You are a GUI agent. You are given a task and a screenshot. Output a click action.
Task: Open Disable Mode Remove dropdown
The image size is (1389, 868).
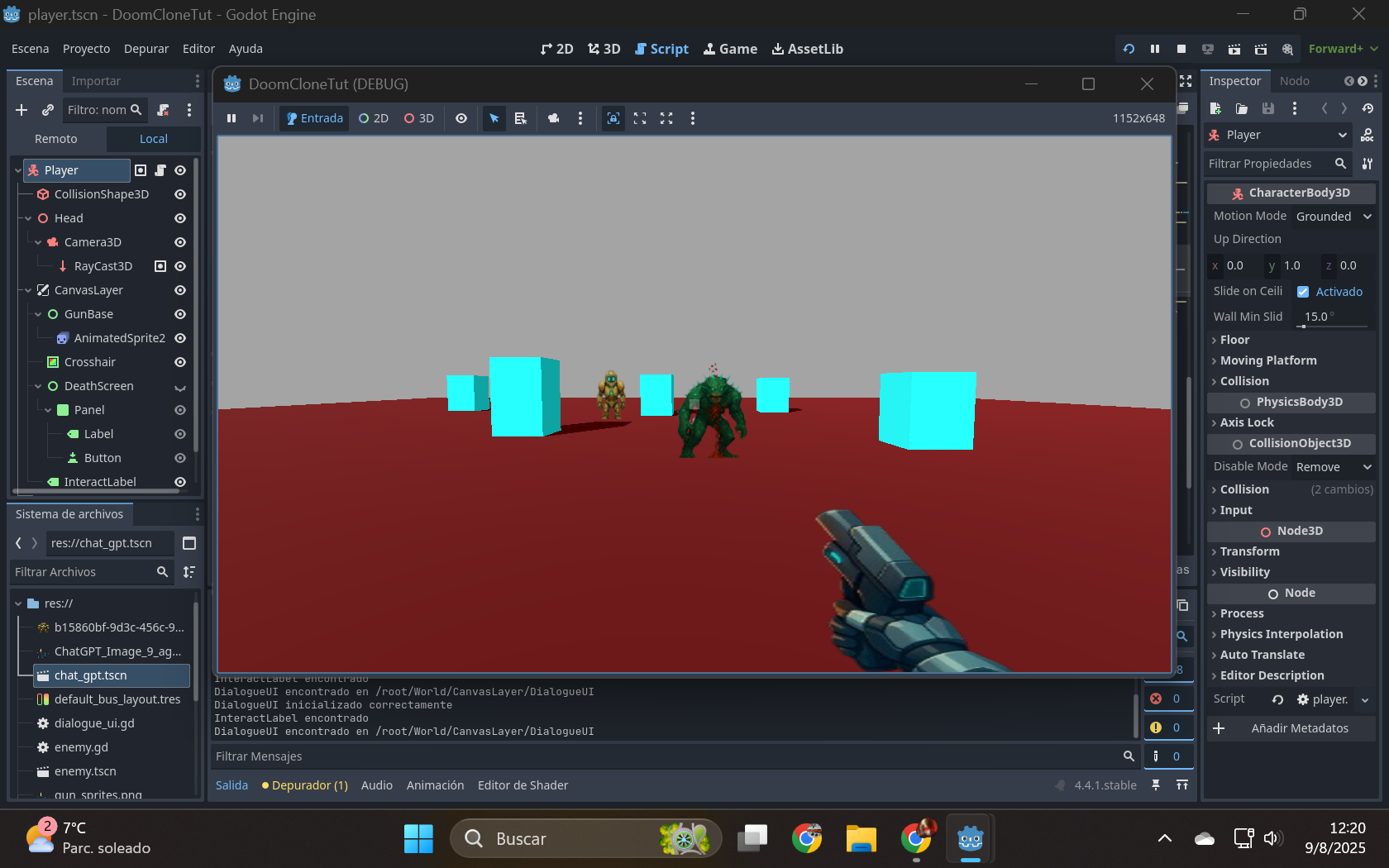[1334, 467]
